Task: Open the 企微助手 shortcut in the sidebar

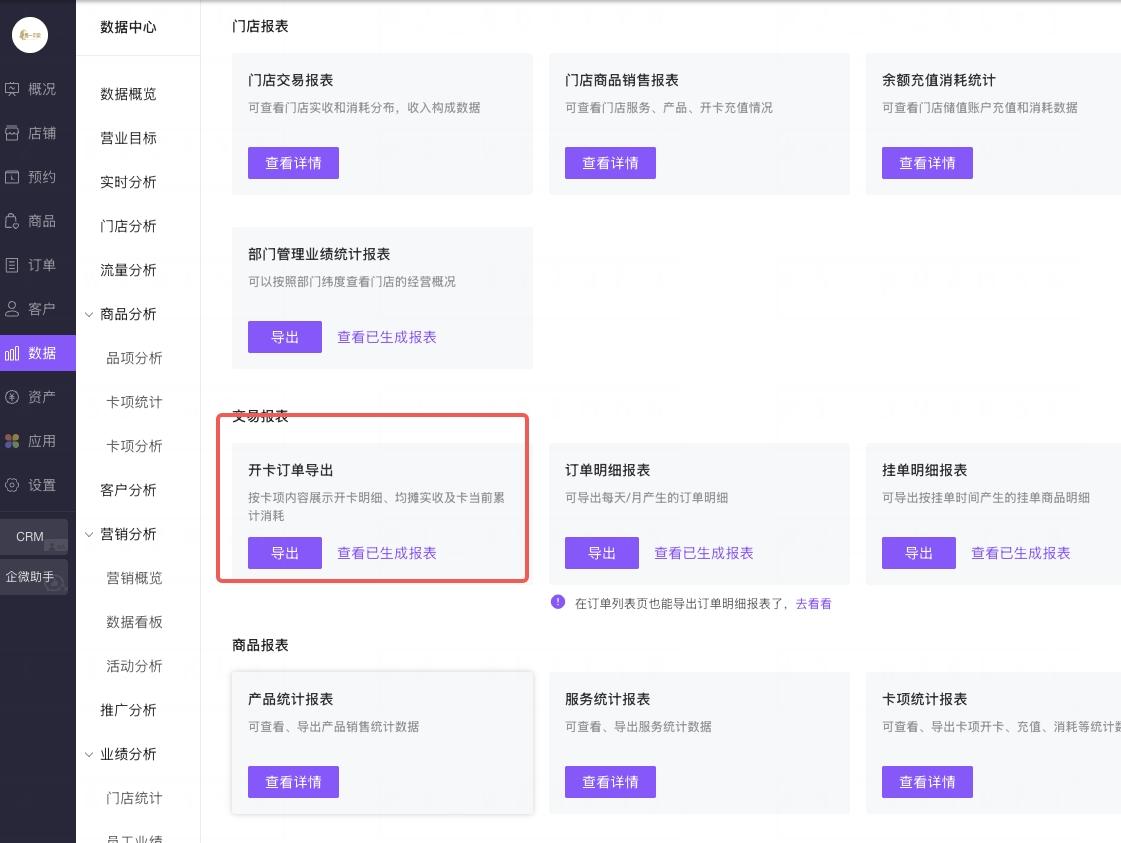Action: click(x=34, y=576)
